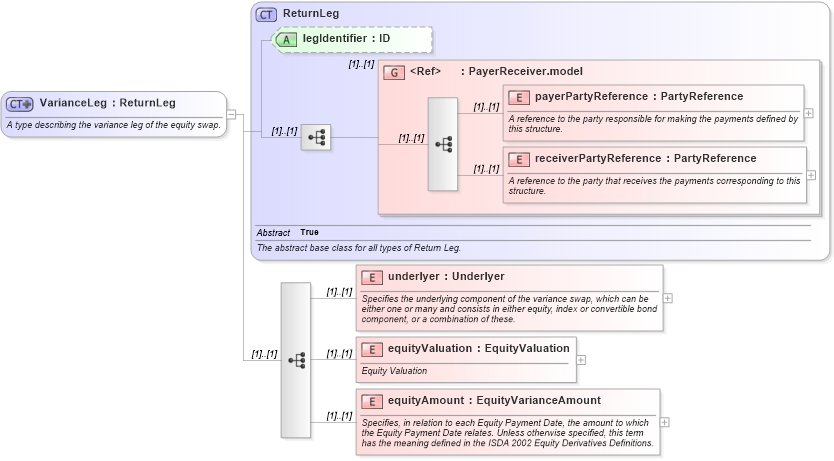Select 'equityAmount : EquityVarianceAmount' label
This screenshot has height=461, width=834.
[494, 401]
